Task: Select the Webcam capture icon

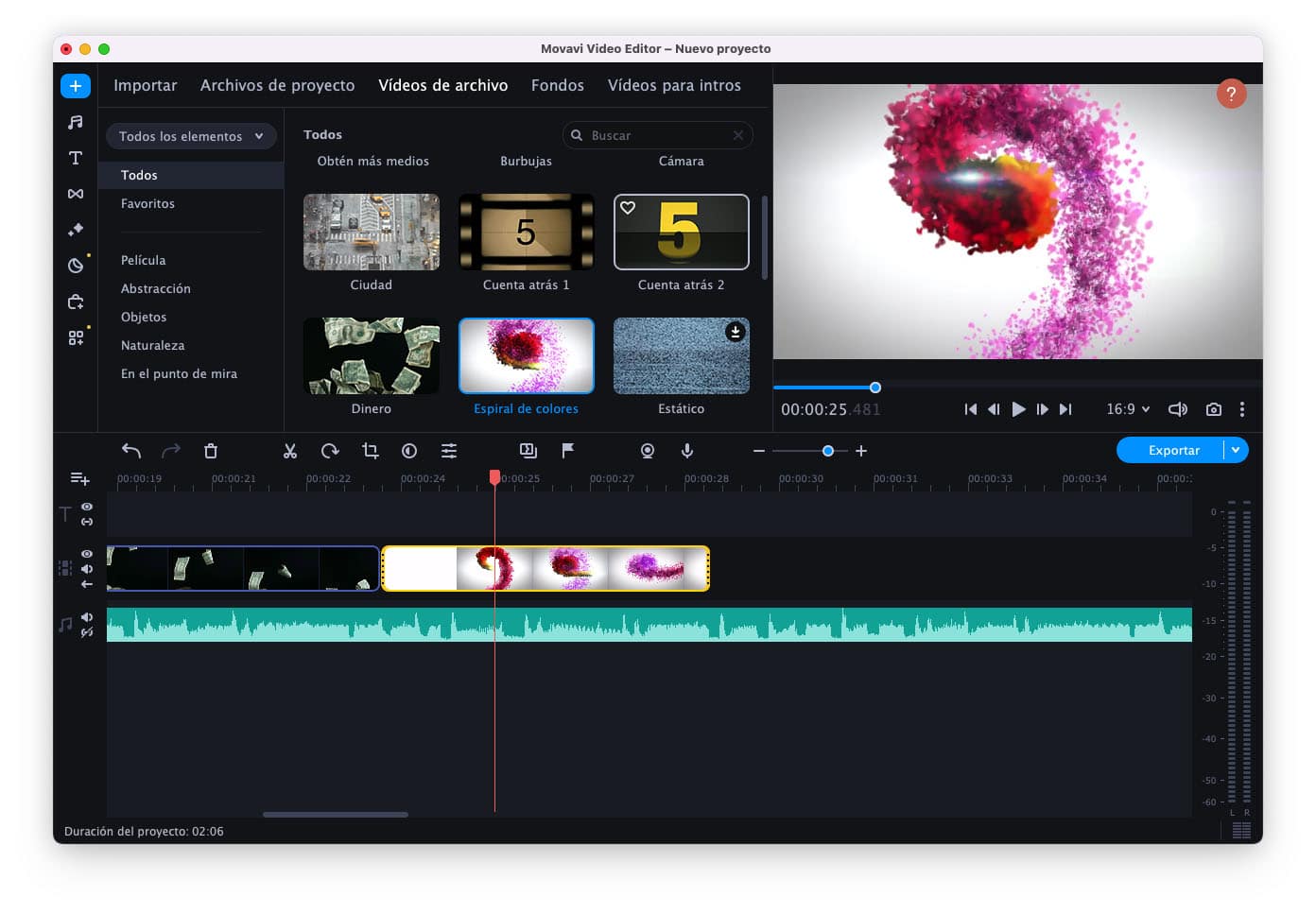Action: pyautogui.click(x=648, y=451)
